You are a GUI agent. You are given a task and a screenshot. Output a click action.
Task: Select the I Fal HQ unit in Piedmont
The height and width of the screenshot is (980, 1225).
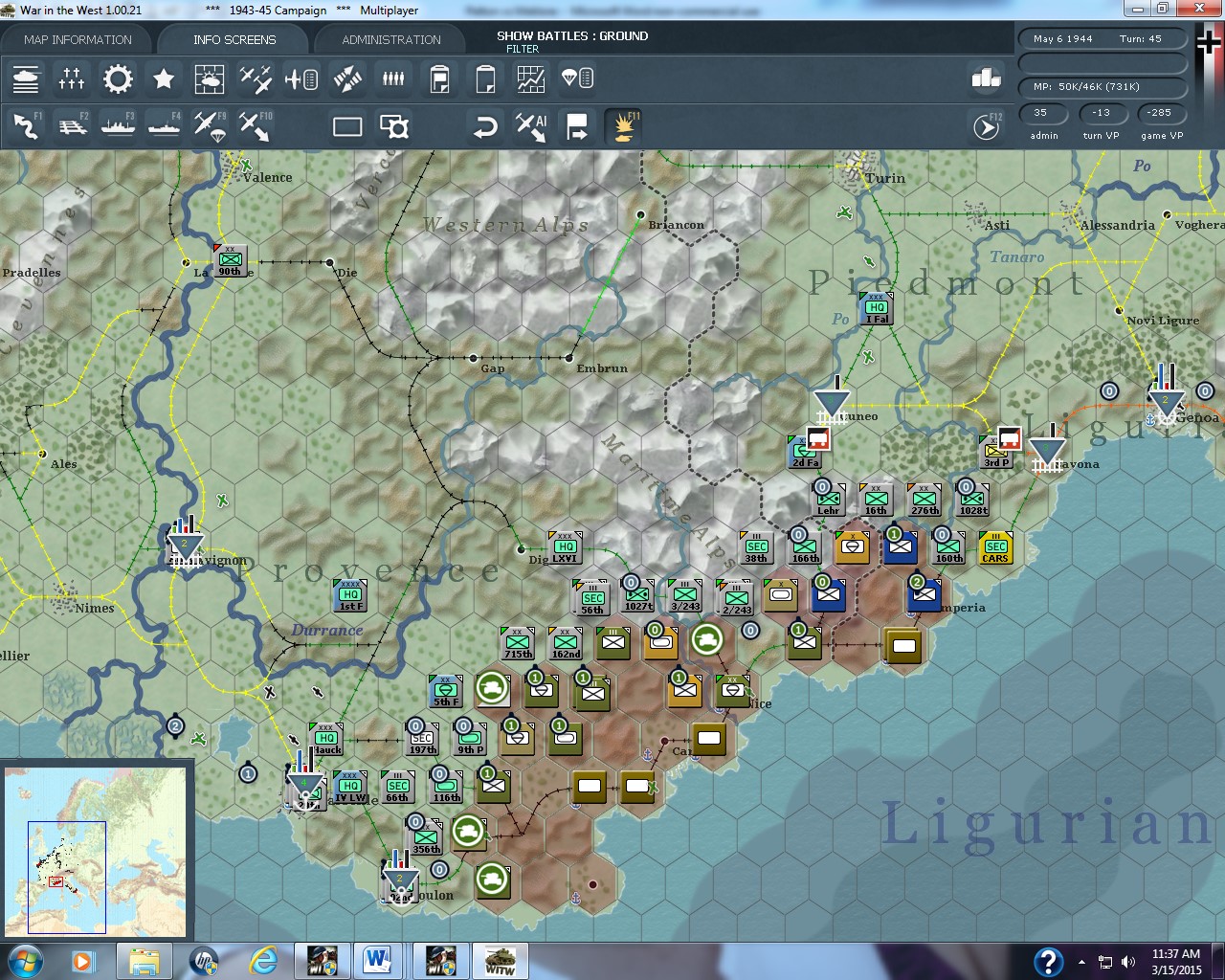coord(876,308)
